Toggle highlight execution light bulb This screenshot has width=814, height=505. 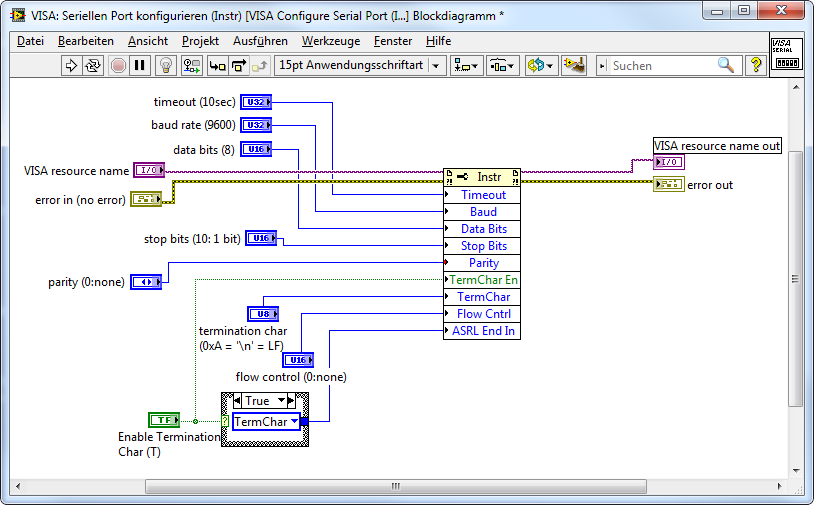coord(166,65)
